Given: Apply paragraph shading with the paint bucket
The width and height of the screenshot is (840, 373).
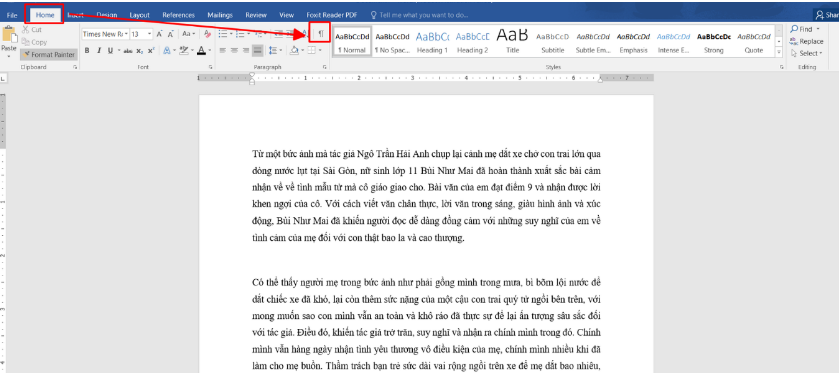Looking at the screenshot, I should 293,50.
